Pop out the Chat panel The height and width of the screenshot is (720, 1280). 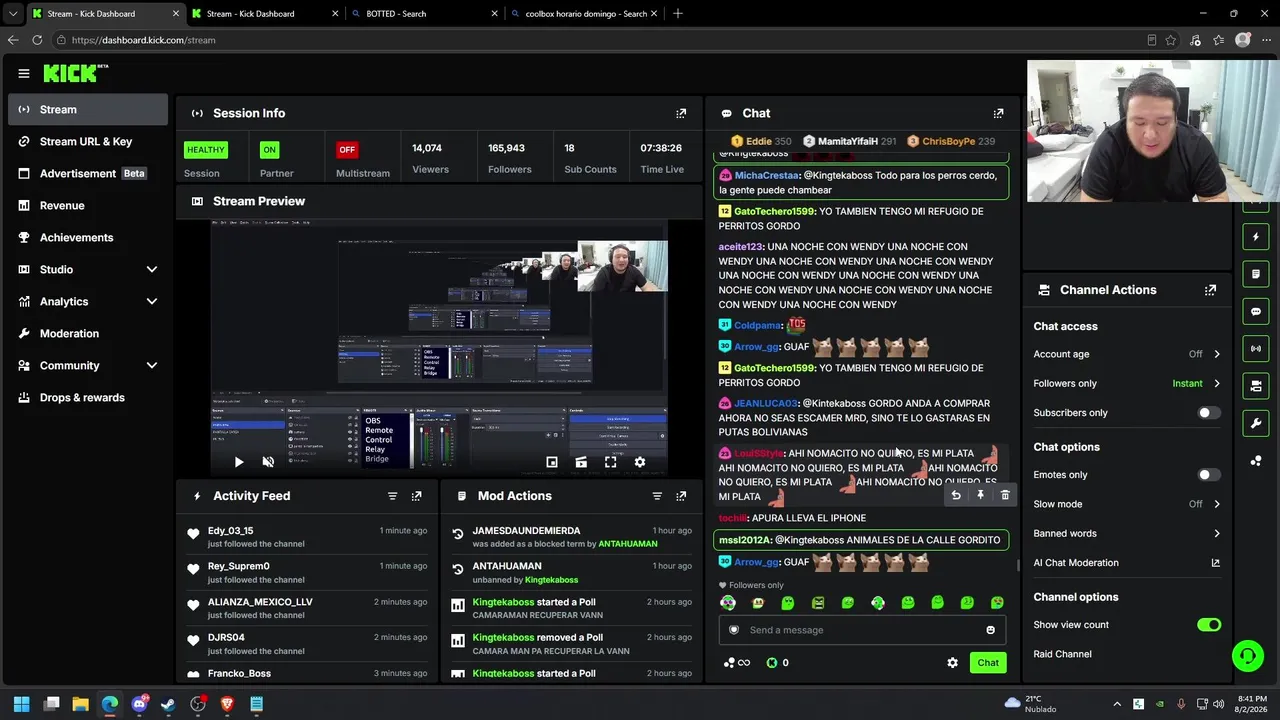[998, 114]
